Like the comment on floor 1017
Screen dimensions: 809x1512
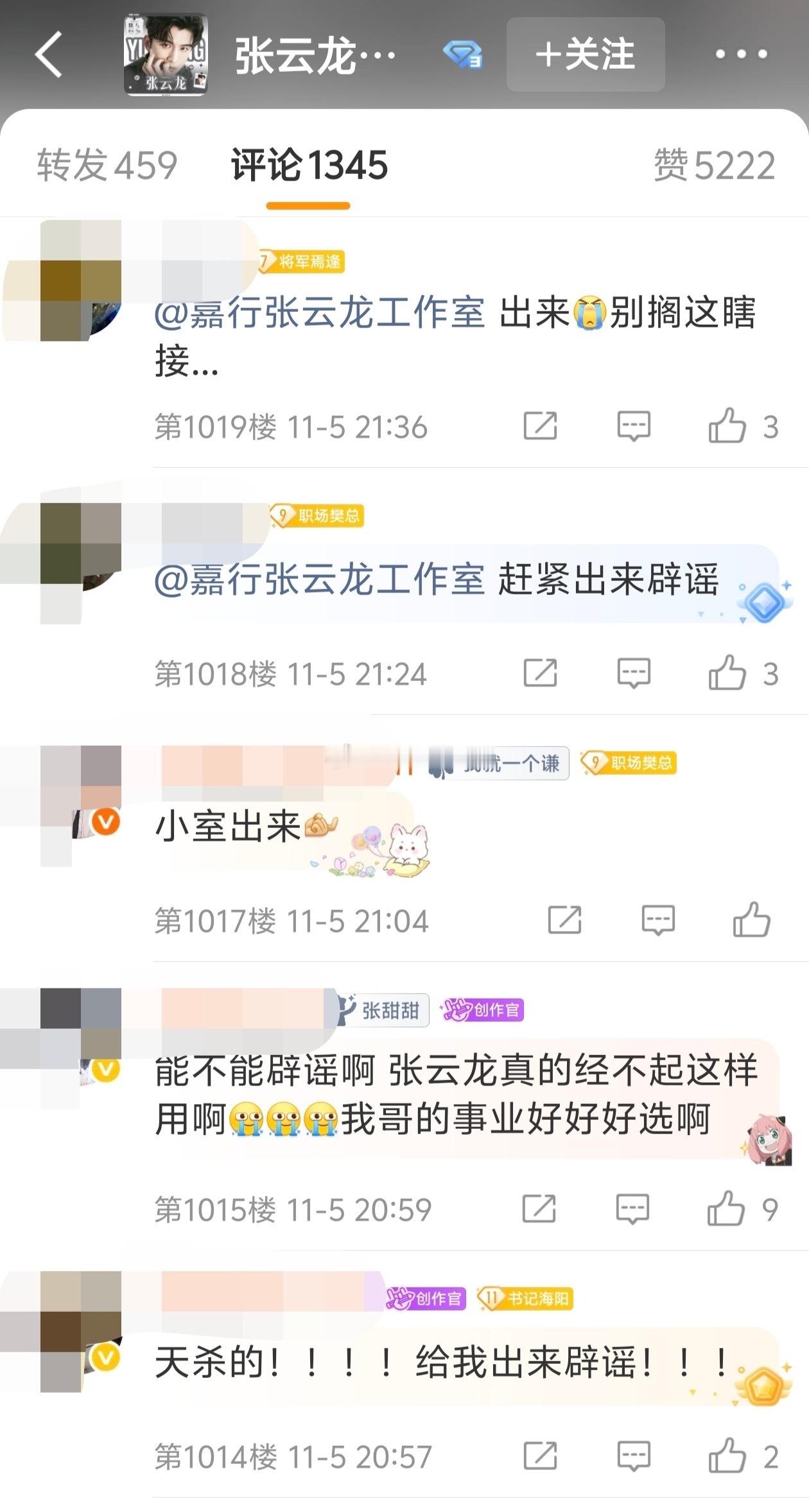click(751, 920)
